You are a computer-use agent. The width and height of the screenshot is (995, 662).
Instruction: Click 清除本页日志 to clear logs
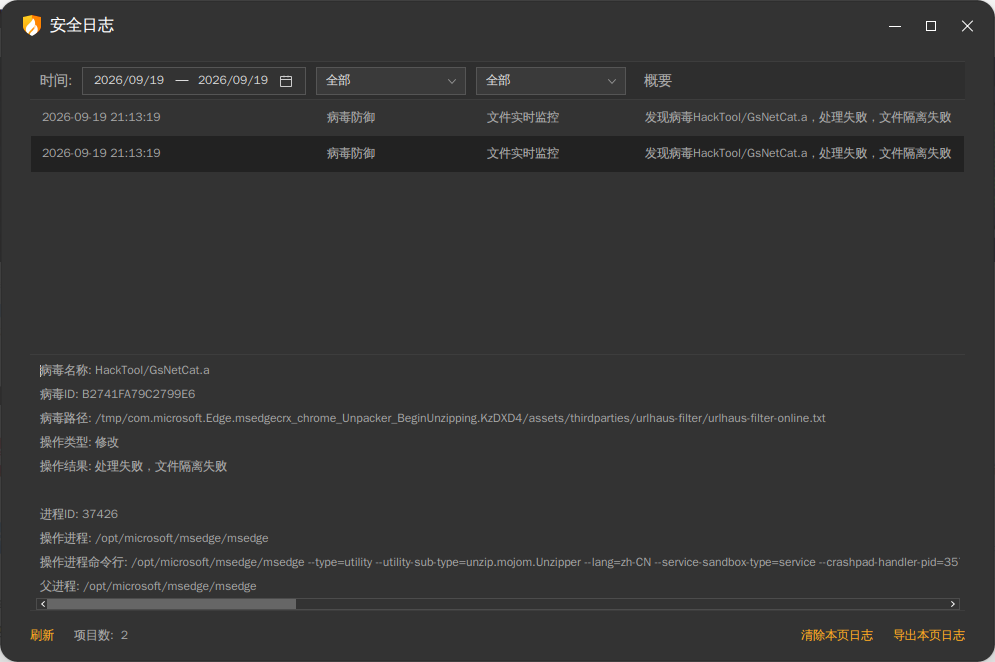(837, 635)
